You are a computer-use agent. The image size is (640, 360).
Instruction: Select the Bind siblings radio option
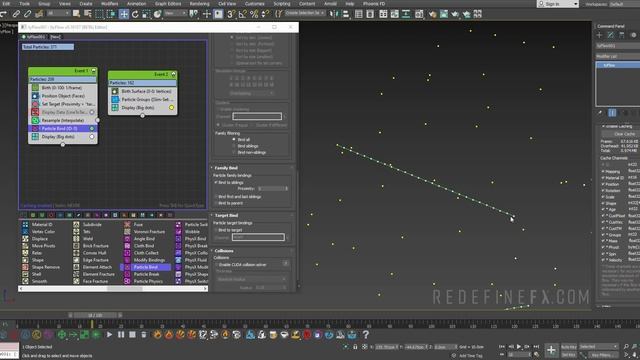click(234, 146)
